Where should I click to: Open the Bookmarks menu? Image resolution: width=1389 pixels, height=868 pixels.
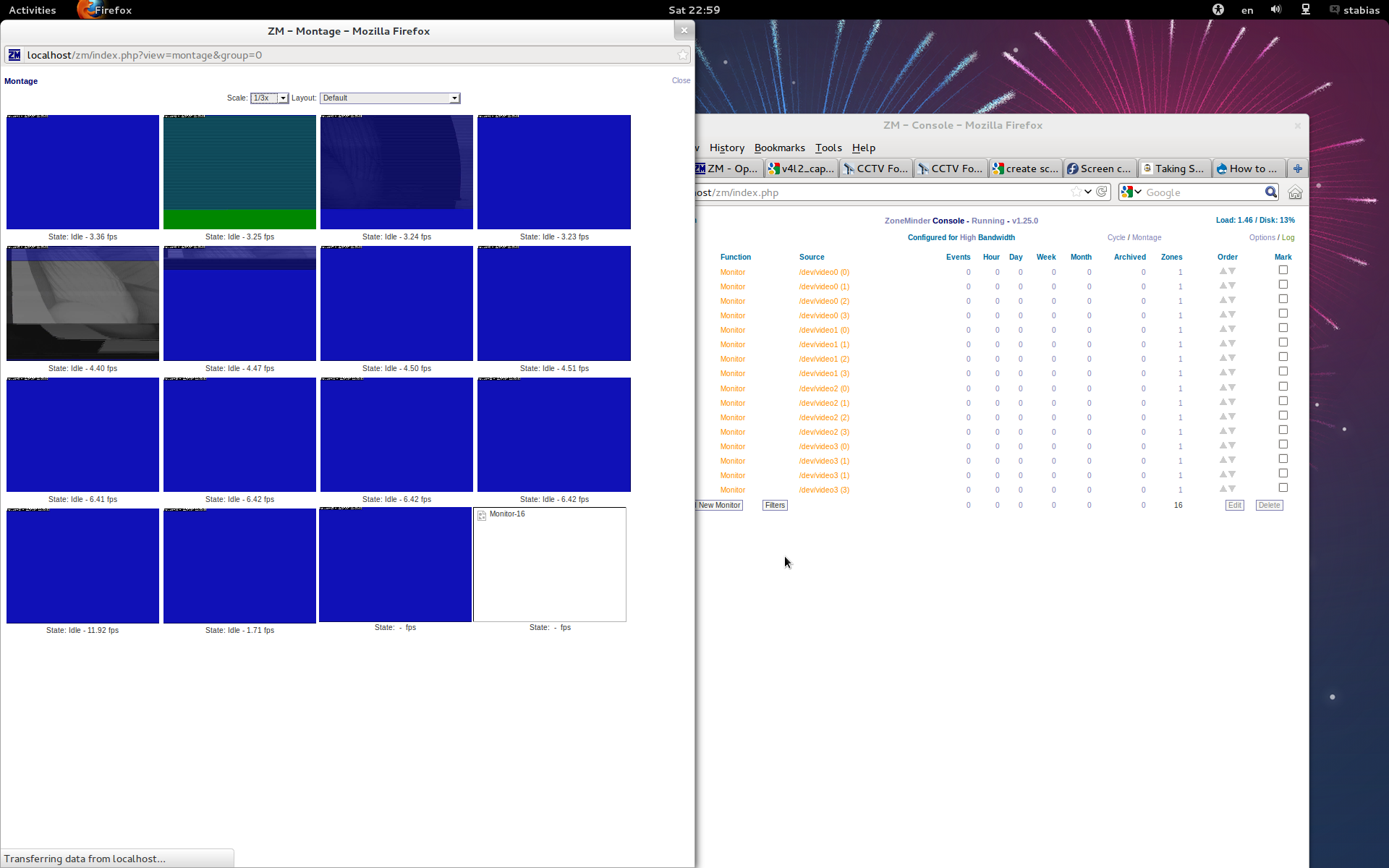tap(779, 148)
